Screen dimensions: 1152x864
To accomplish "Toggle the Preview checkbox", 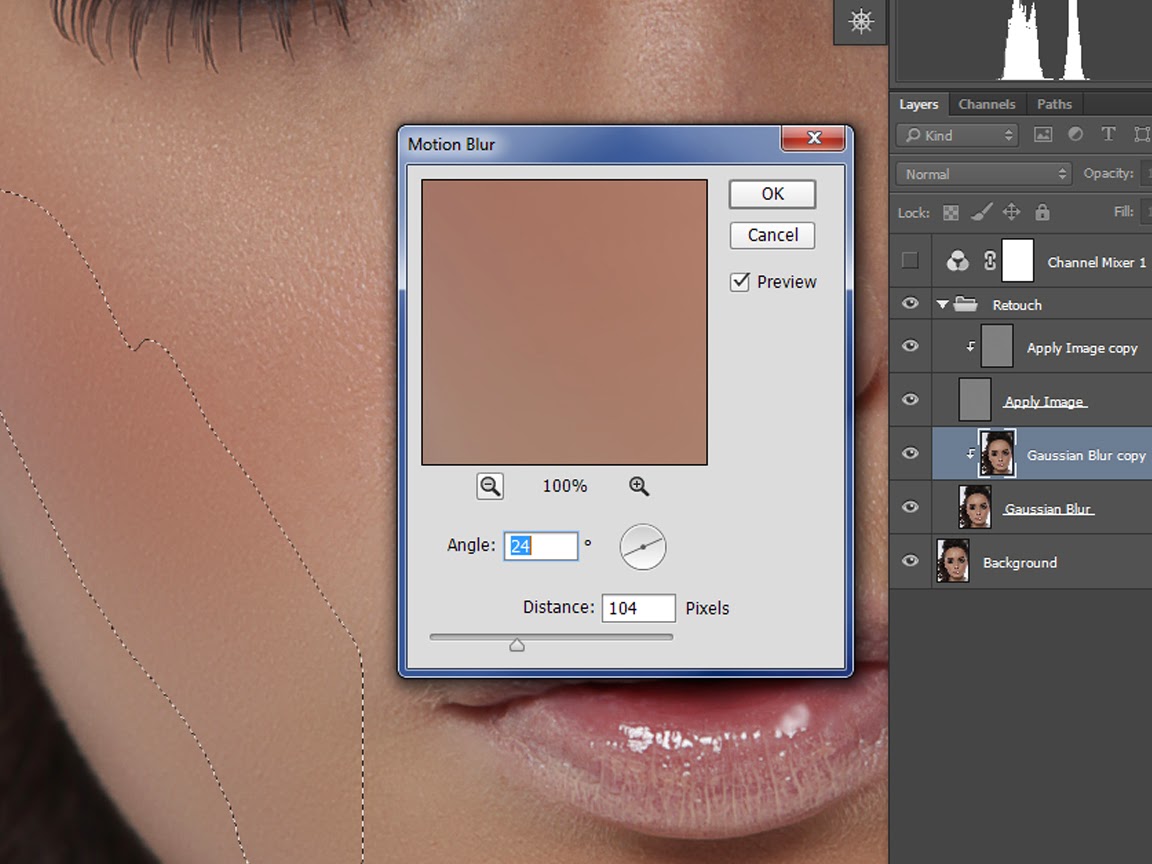I will click(740, 281).
